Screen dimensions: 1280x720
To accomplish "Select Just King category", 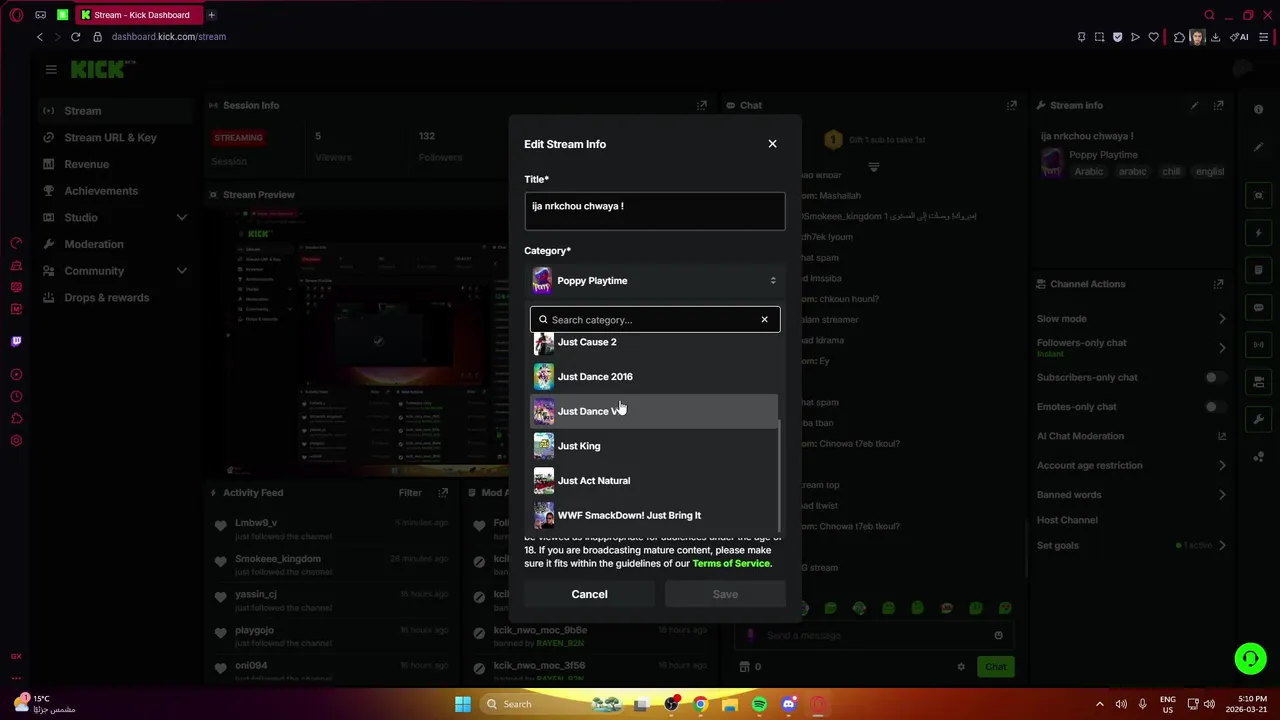I will click(653, 446).
